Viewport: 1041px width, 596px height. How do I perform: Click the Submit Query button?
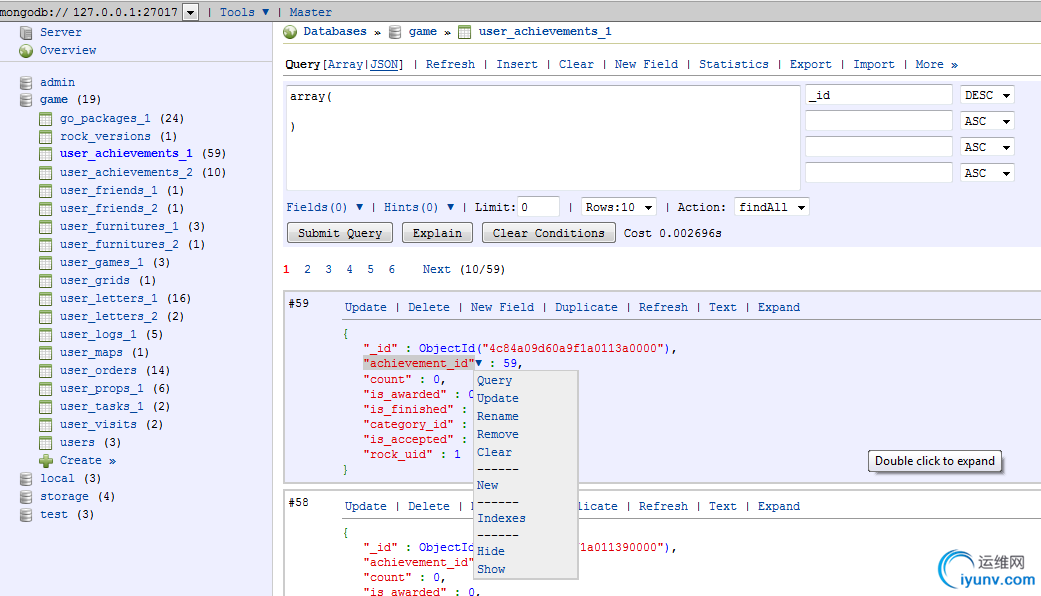[x=340, y=233]
